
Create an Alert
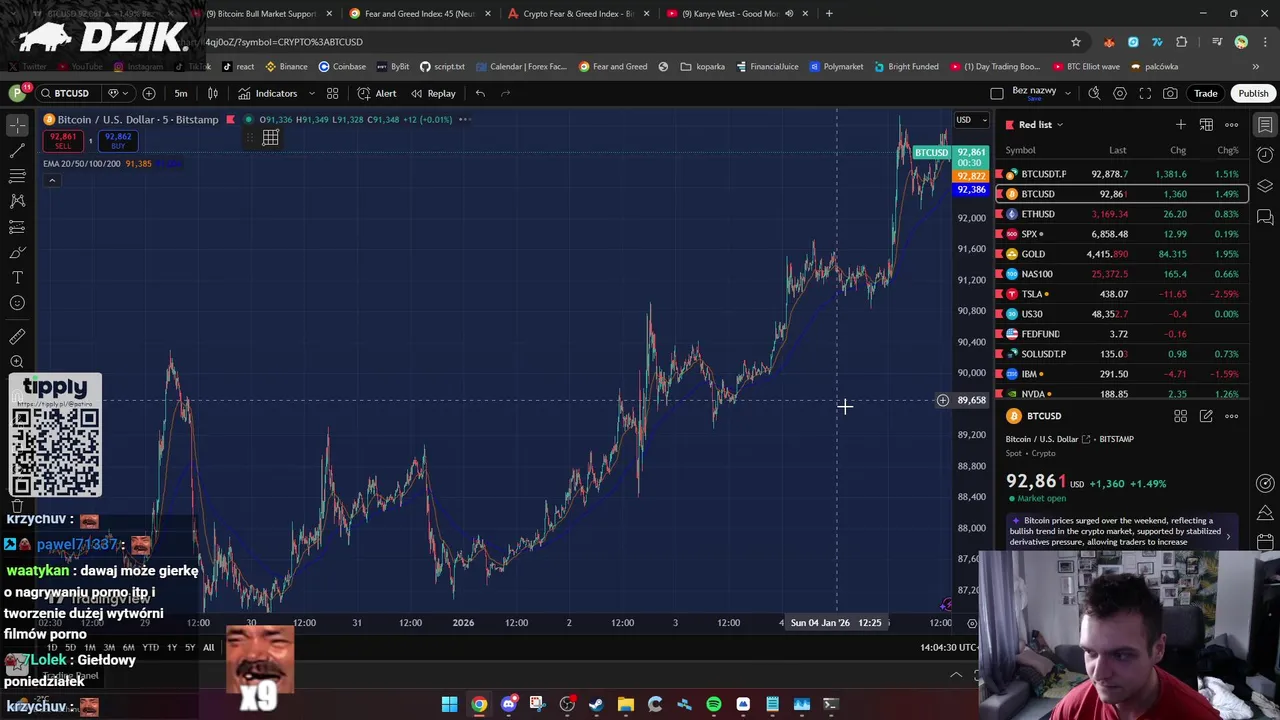pyautogui.click(x=377, y=93)
